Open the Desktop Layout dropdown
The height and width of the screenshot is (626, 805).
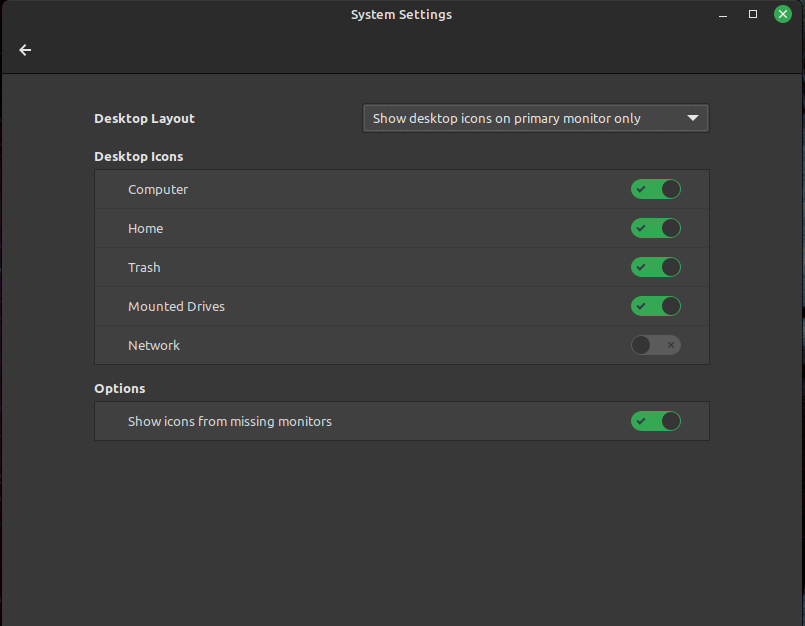coord(535,119)
